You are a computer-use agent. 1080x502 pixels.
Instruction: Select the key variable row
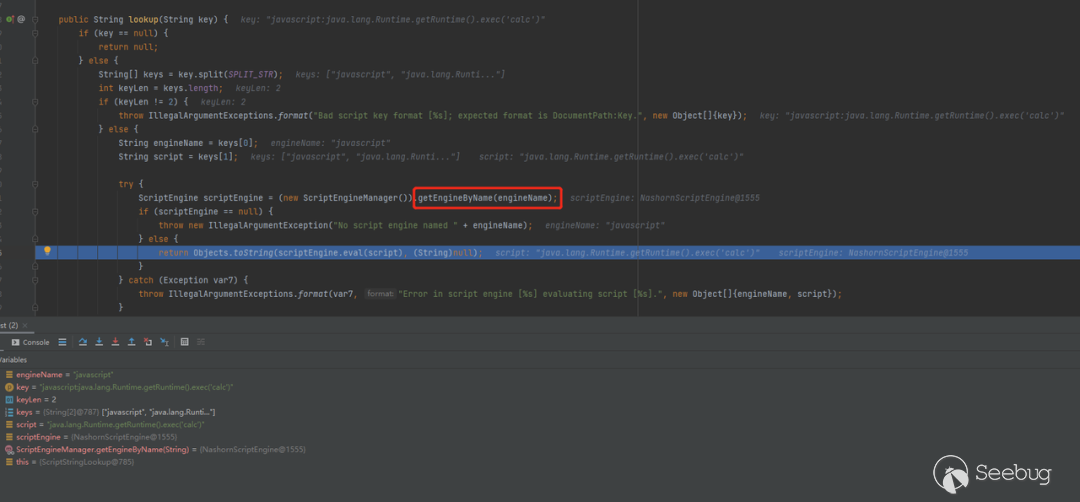point(540,387)
